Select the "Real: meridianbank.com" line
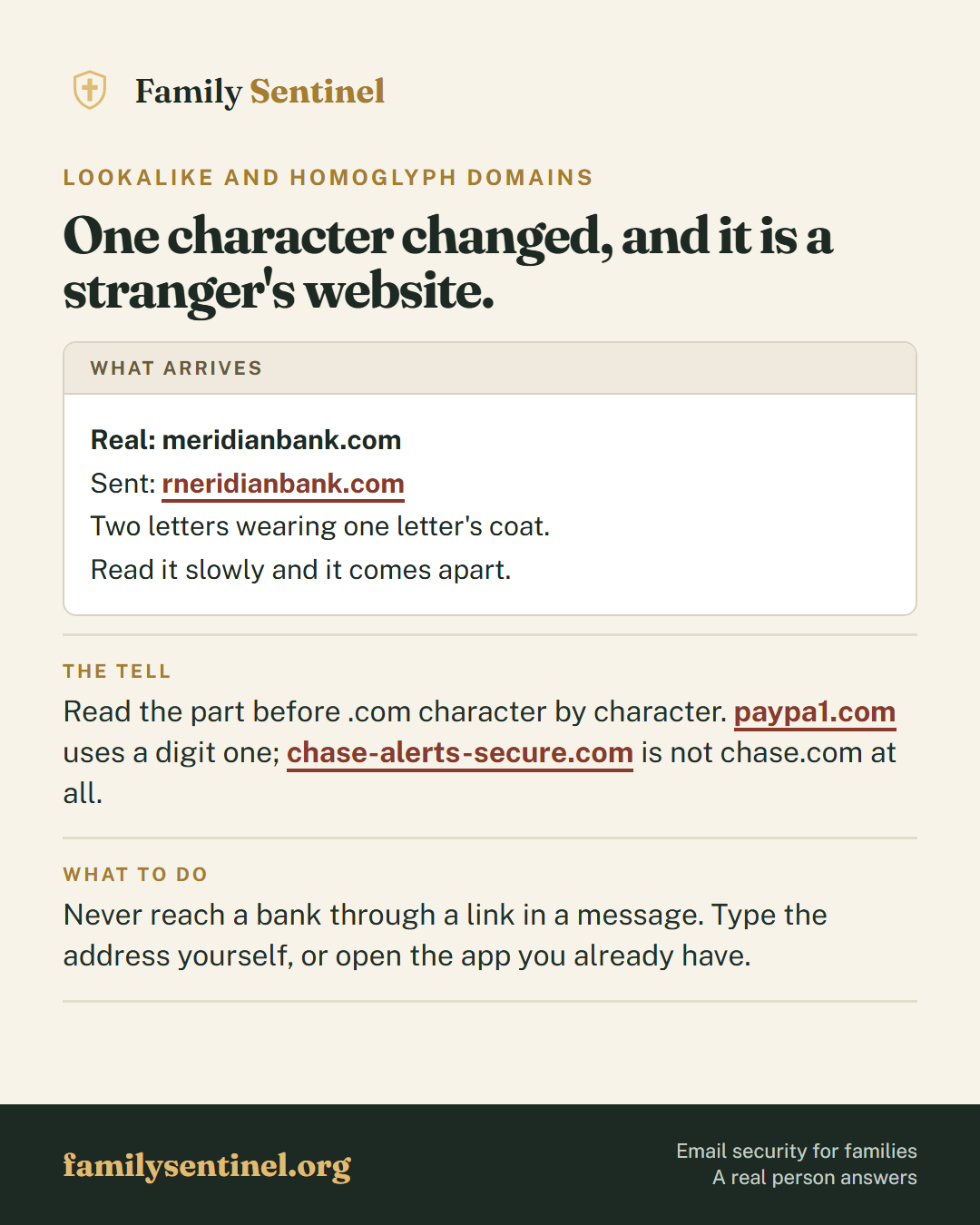 (x=246, y=440)
